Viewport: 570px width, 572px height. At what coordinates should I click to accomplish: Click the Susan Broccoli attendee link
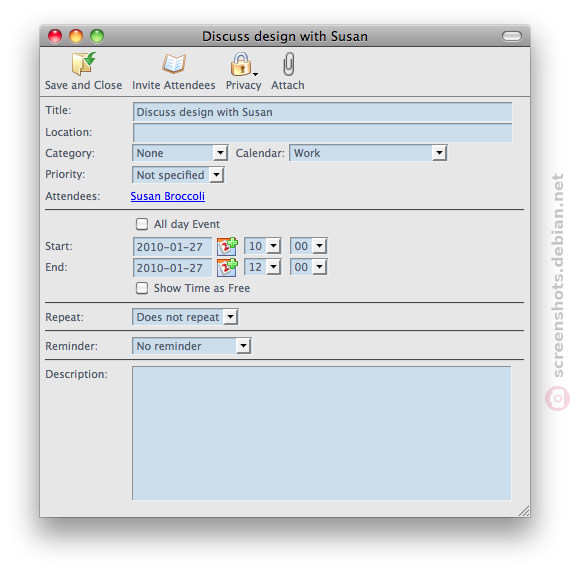click(x=168, y=196)
